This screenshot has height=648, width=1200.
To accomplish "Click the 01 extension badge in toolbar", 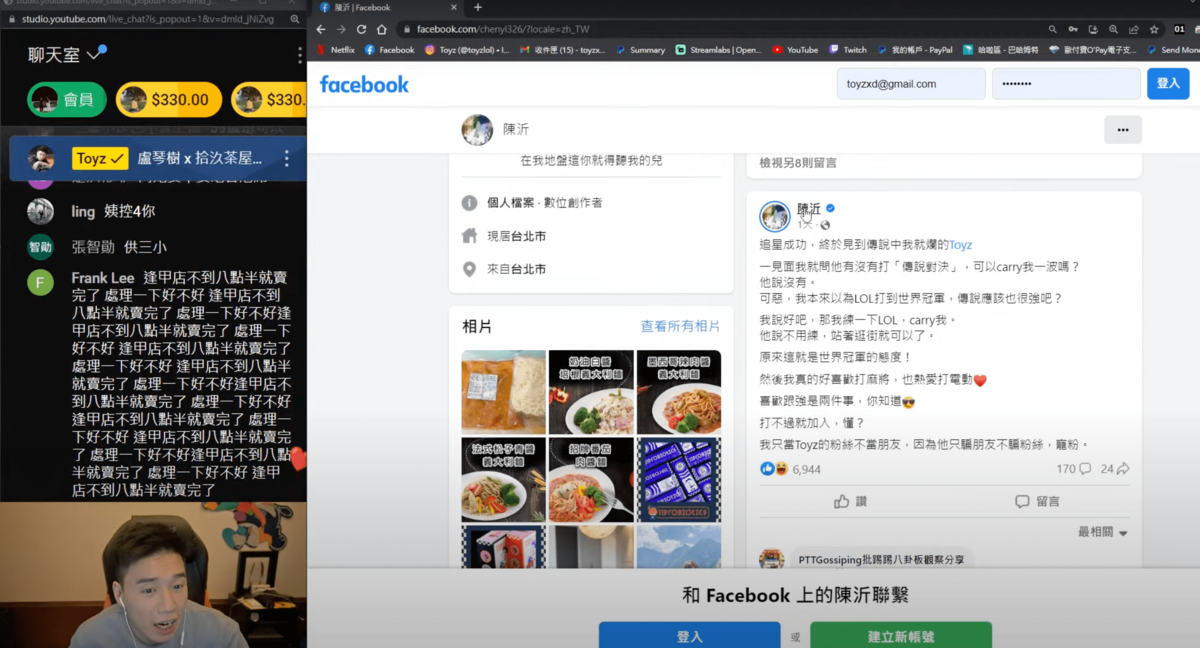I will point(1179,30).
